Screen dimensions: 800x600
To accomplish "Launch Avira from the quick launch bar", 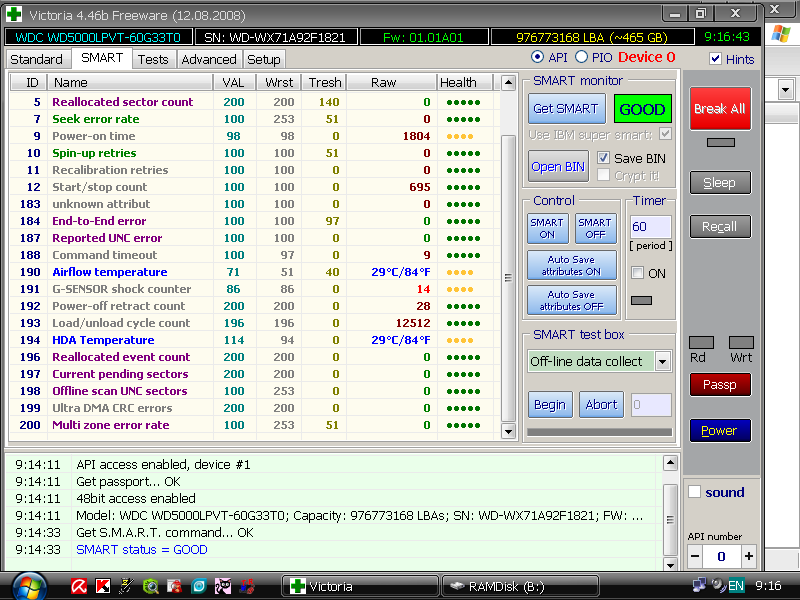I will [79, 586].
